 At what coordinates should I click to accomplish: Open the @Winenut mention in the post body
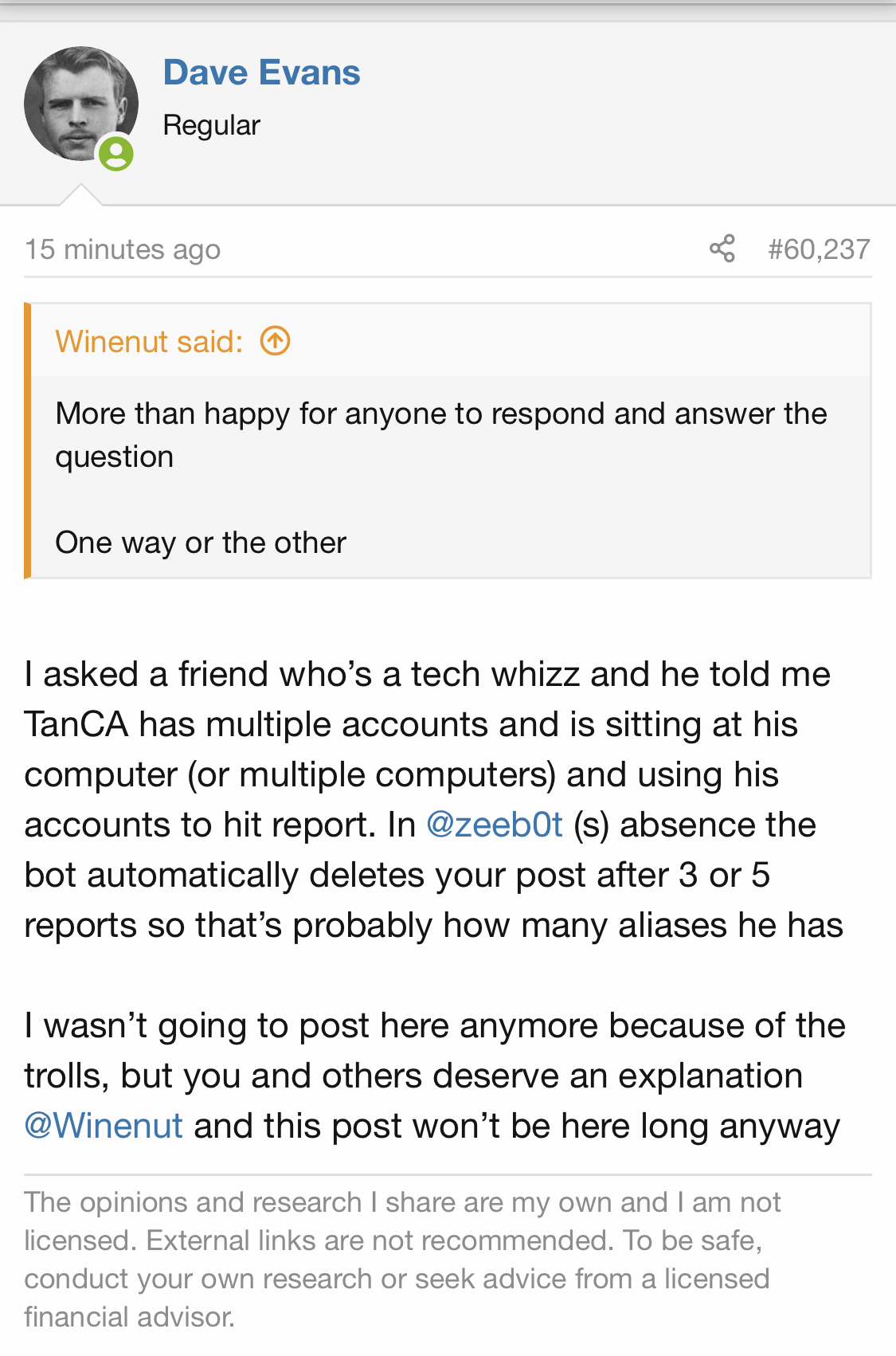pyautogui.click(x=104, y=1126)
